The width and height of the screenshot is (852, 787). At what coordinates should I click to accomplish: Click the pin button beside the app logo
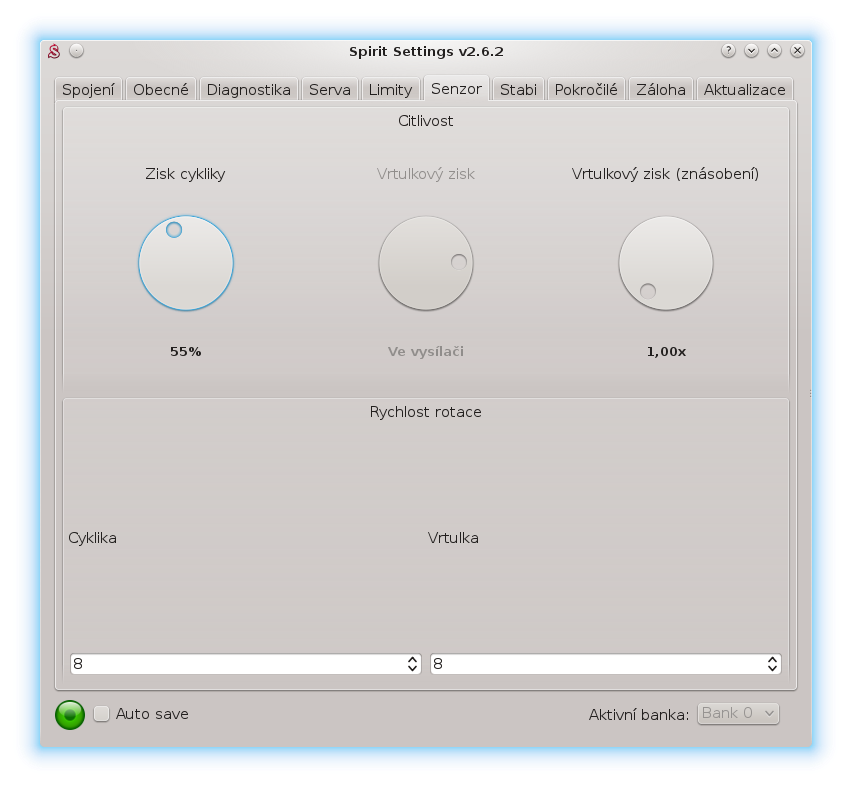(77, 51)
